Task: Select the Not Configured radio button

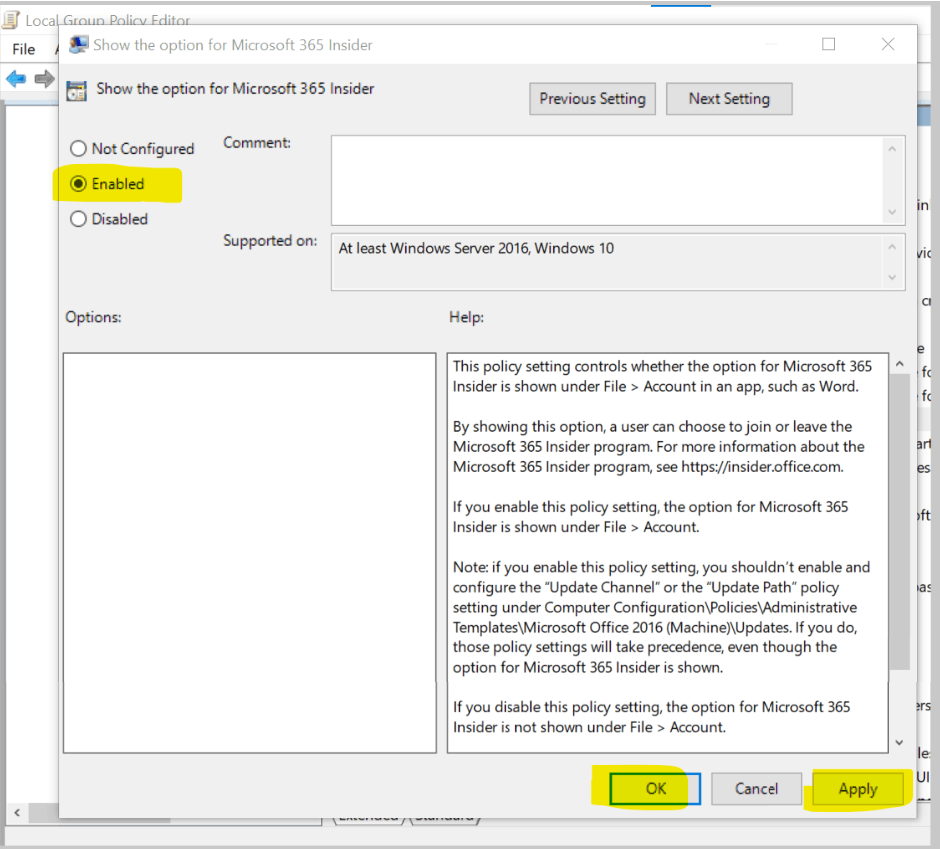Action: pos(79,148)
